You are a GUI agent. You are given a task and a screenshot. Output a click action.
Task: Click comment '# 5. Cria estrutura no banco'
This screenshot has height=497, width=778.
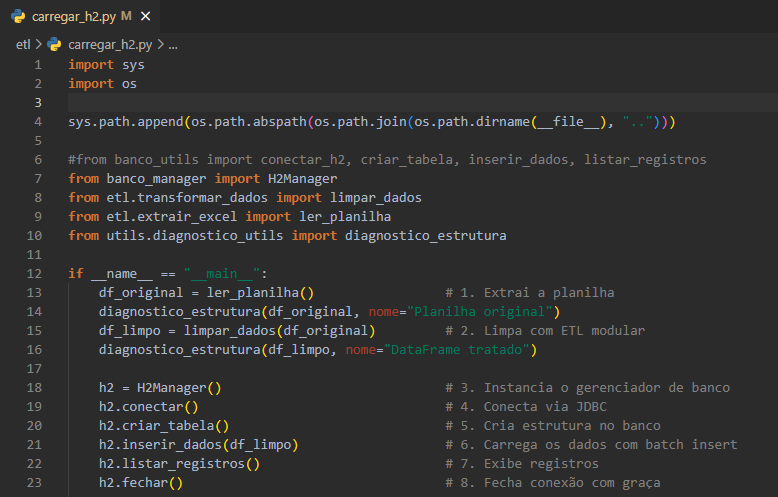coord(553,426)
